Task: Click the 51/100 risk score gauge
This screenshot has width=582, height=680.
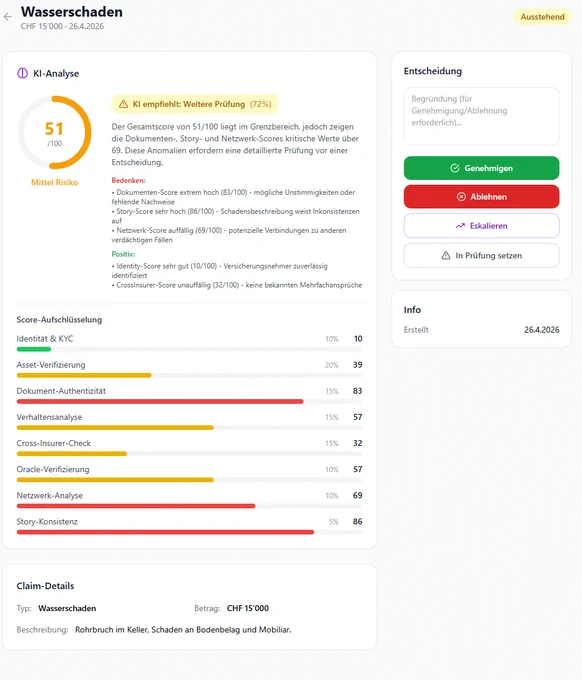Action: click(x=55, y=132)
